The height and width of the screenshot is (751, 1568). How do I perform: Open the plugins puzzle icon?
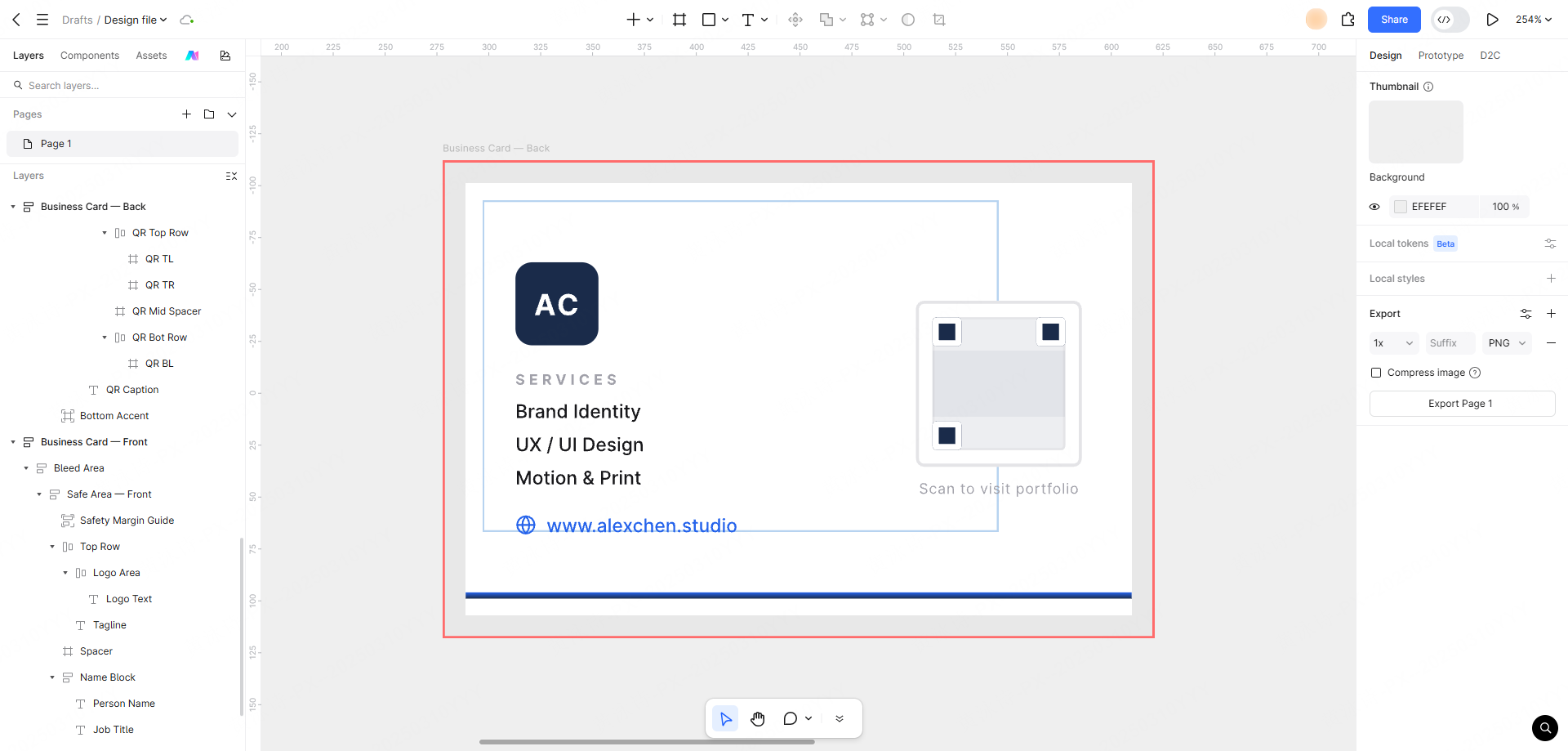pos(1347,20)
